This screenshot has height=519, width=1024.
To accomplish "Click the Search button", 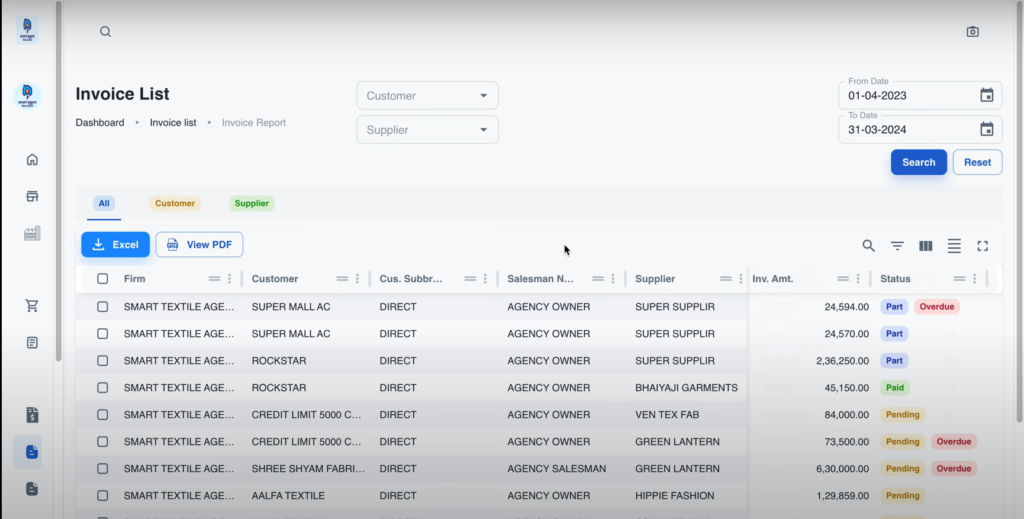I will click(x=918, y=162).
